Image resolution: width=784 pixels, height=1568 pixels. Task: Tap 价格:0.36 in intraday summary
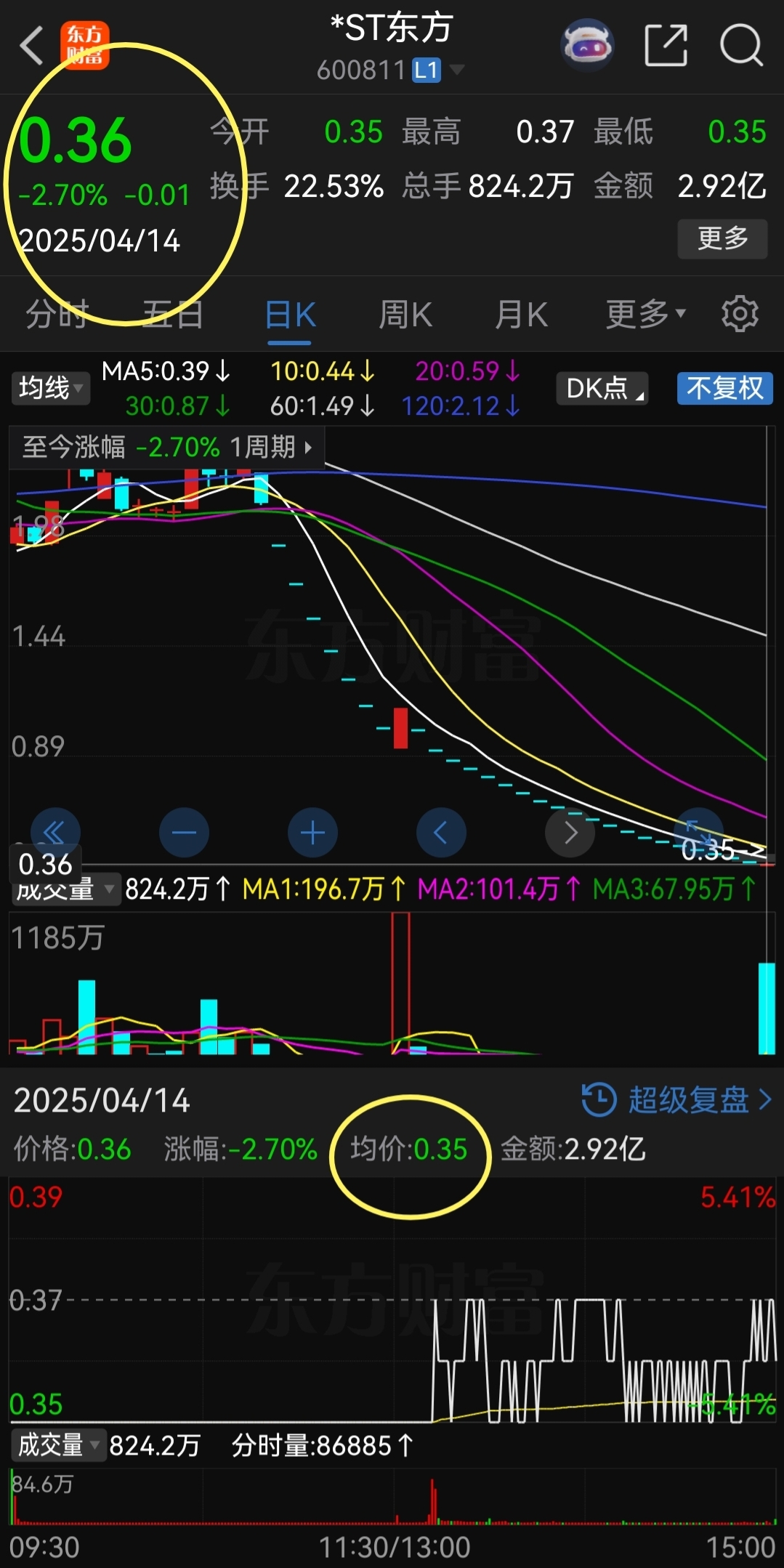coord(73,1149)
